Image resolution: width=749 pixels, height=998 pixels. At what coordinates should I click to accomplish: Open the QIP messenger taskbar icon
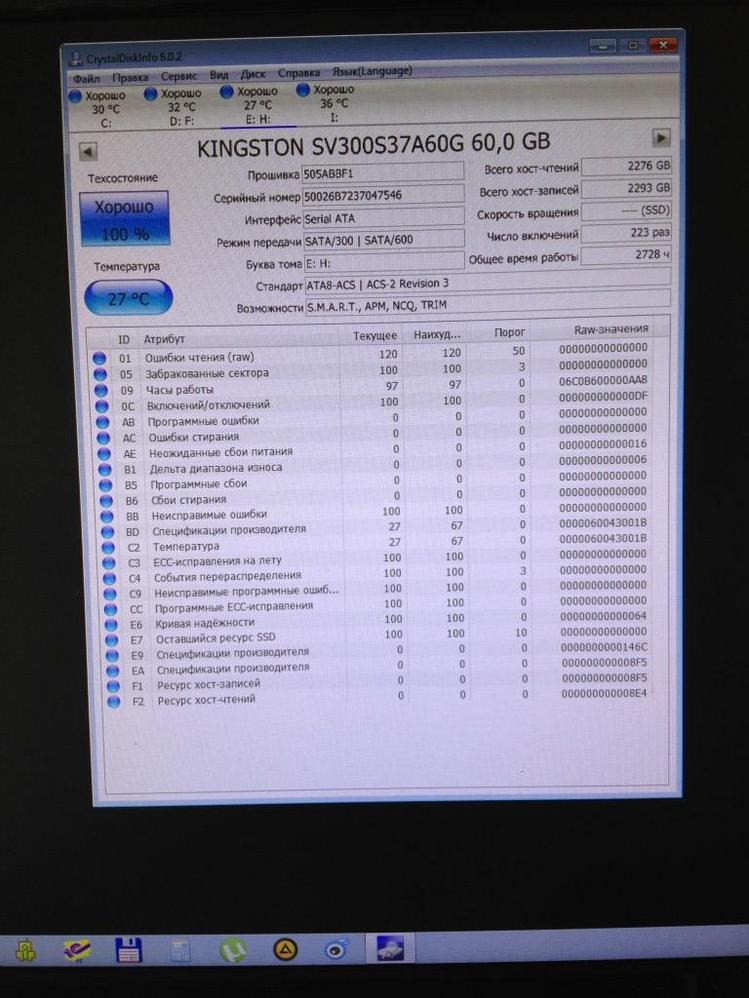coord(25,951)
